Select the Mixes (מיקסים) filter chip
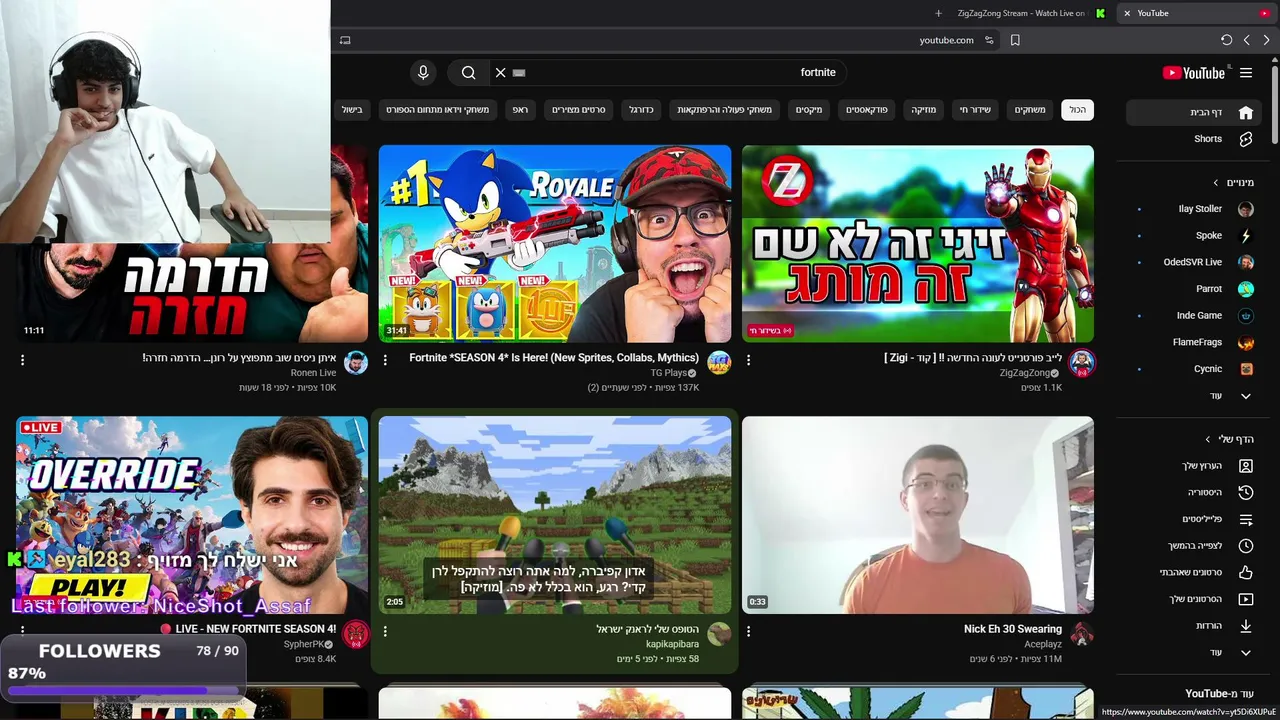 pyautogui.click(x=809, y=110)
